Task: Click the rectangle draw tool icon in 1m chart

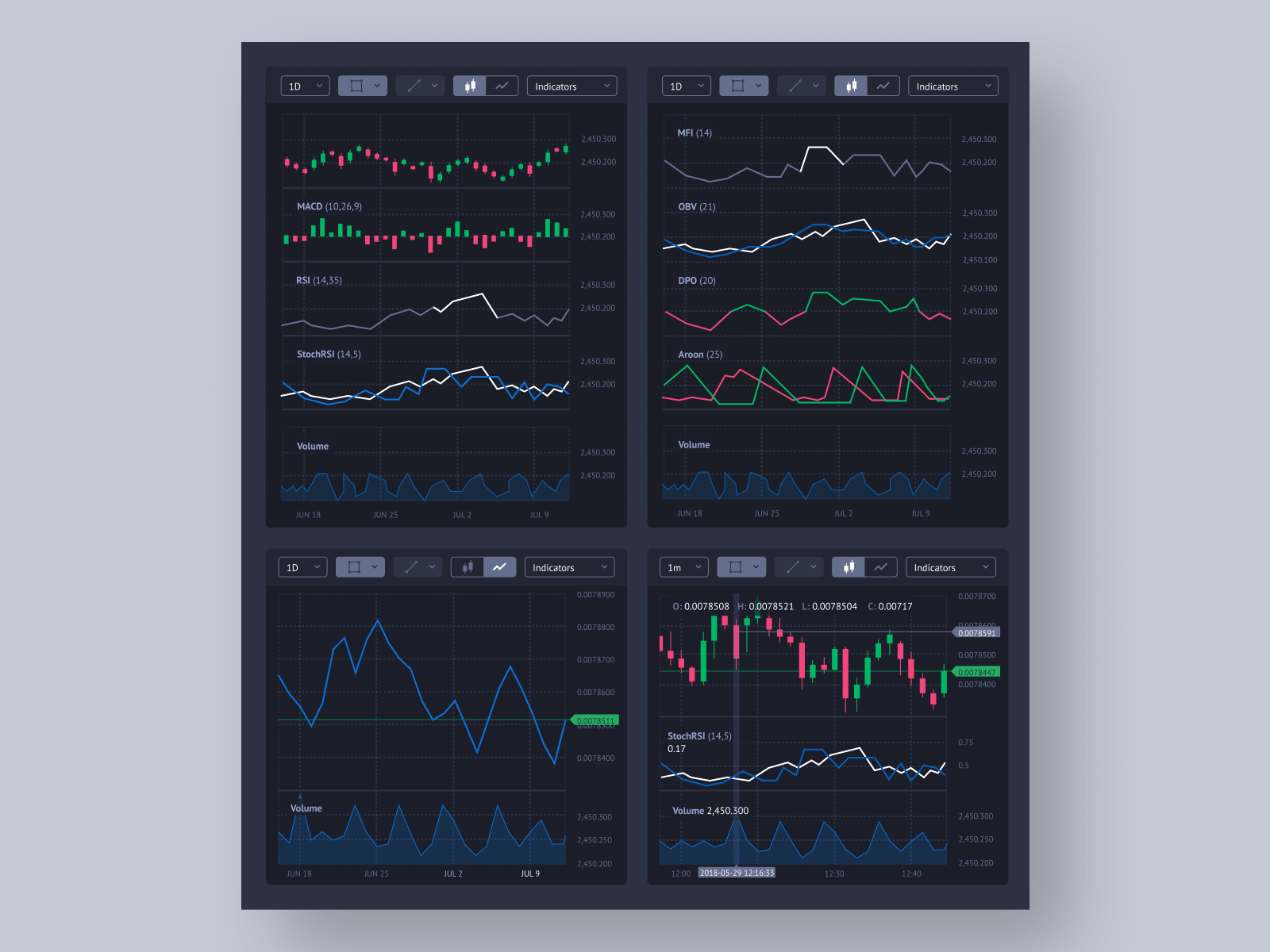Action: [735, 567]
